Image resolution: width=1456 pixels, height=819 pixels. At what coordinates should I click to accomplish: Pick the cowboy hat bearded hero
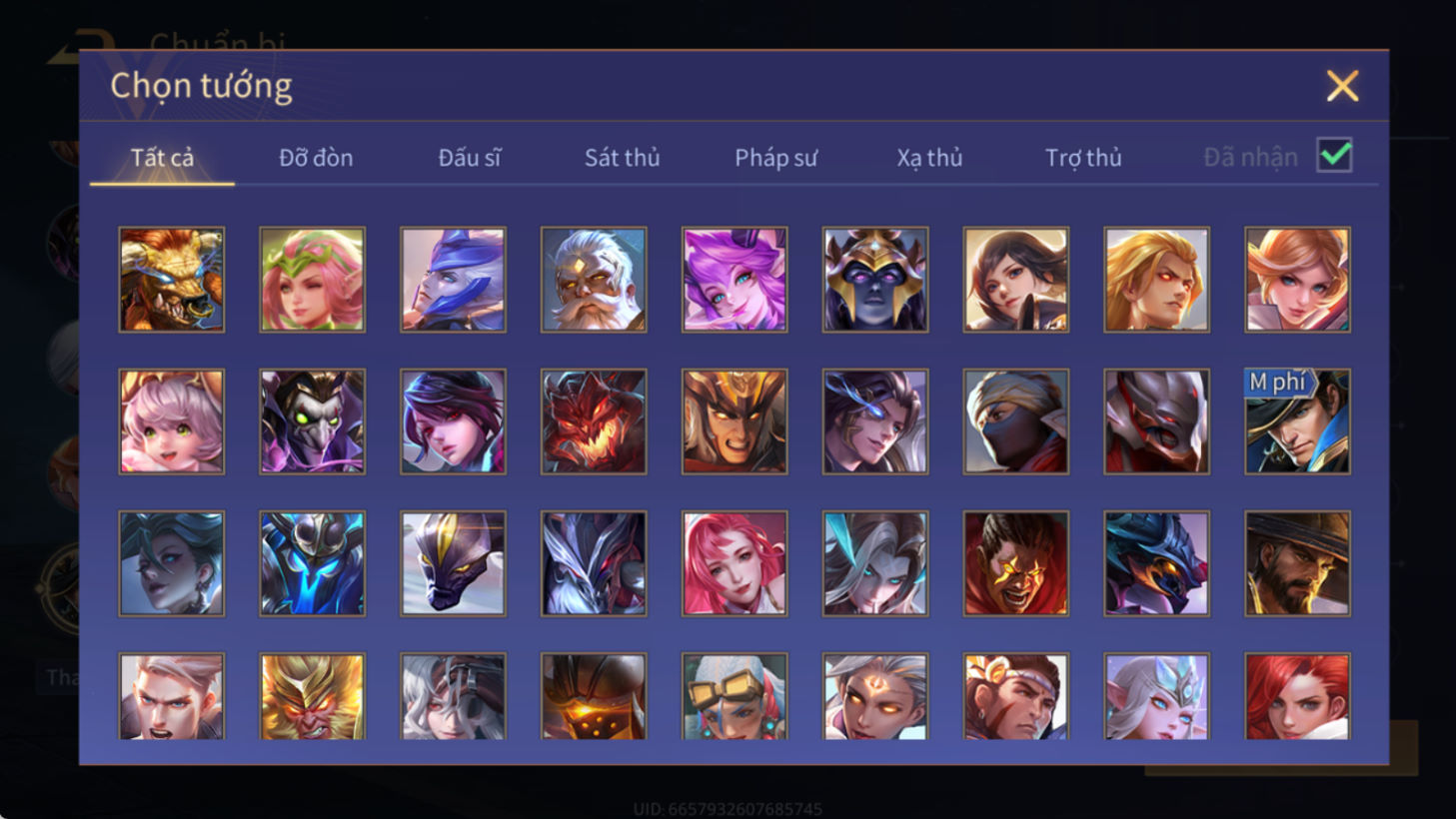pyautogui.click(x=1297, y=563)
